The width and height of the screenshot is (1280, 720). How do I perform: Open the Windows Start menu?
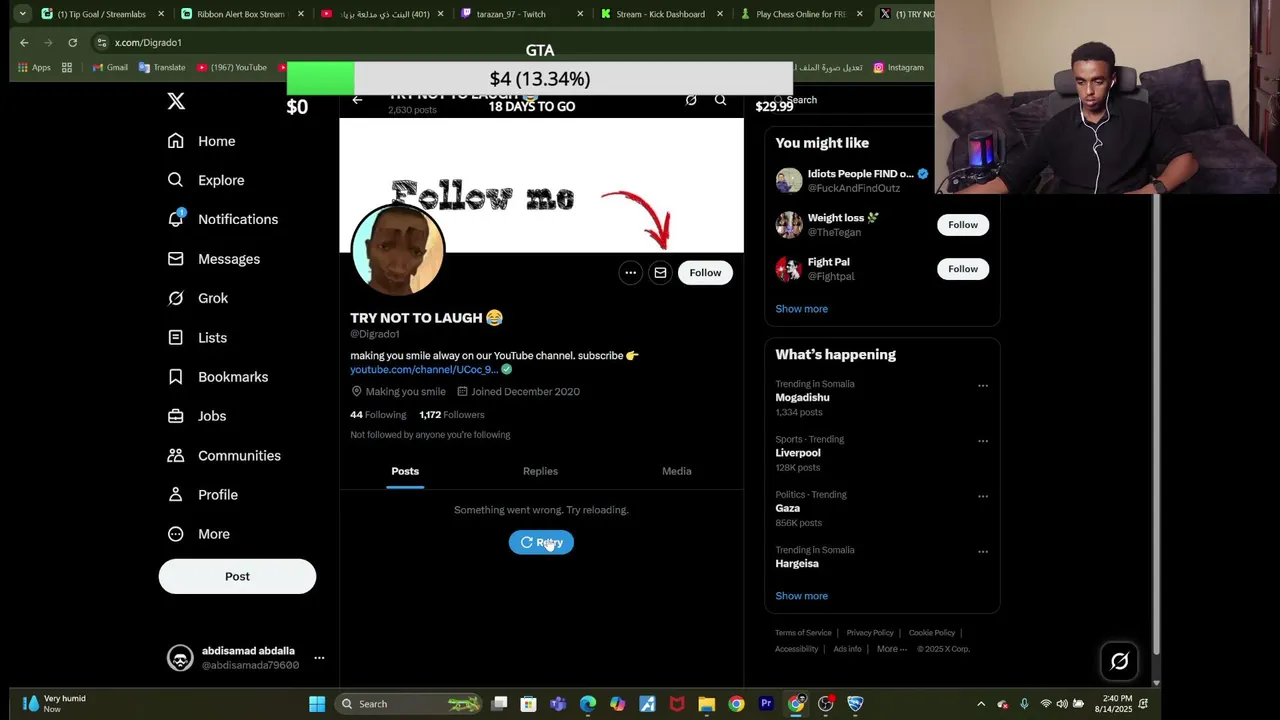(317, 704)
